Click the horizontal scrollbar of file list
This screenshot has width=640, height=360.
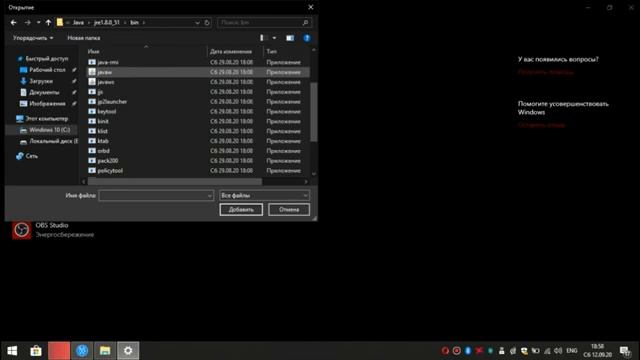(174, 182)
